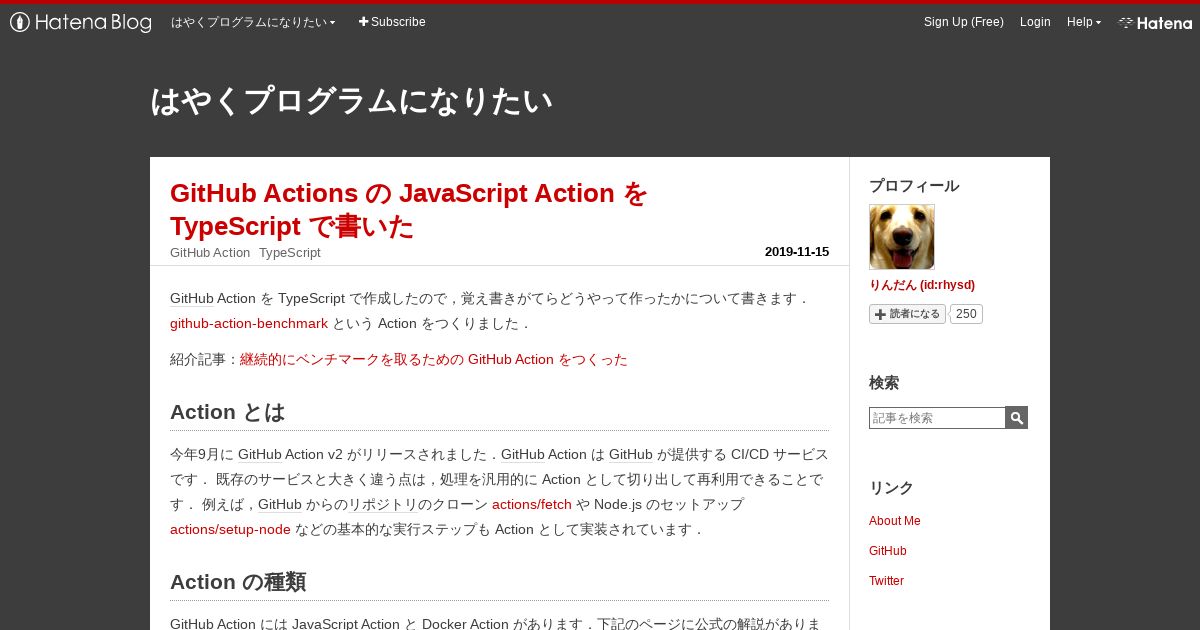Click the 250 readers count bubble
Screen dimensions: 1200x630
[x=966, y=314]
